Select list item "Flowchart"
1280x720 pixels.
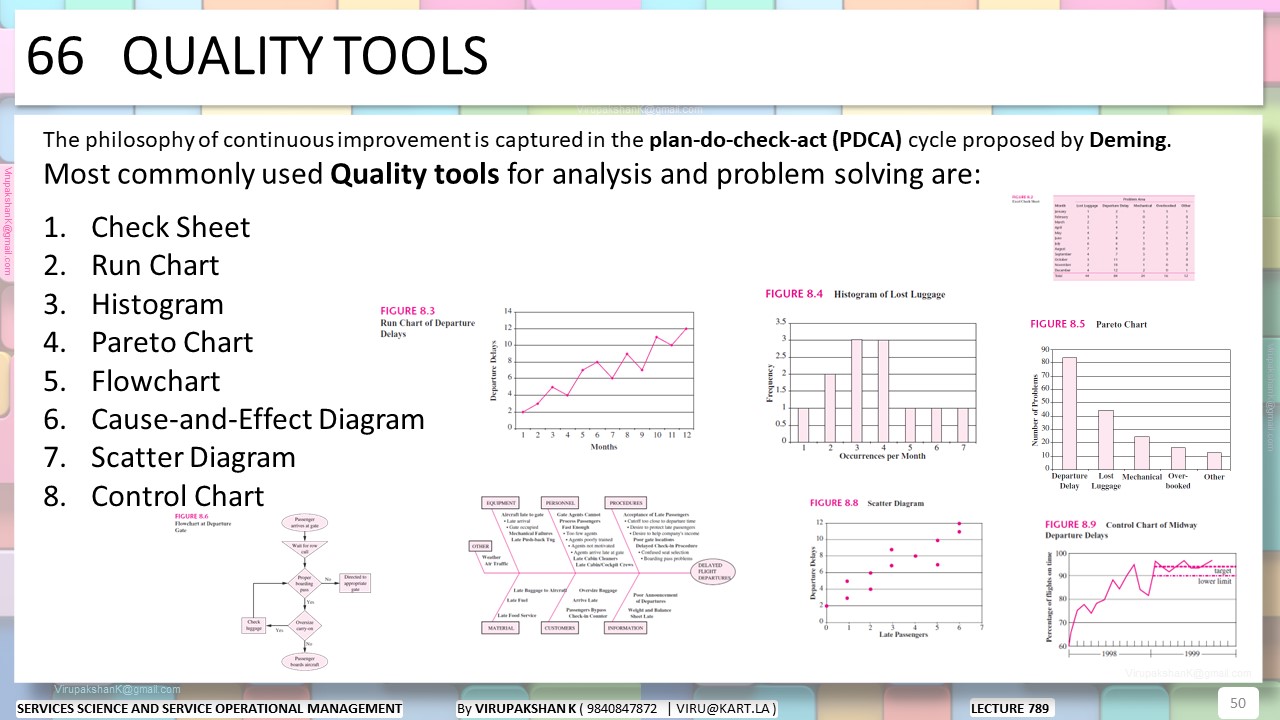155,381
